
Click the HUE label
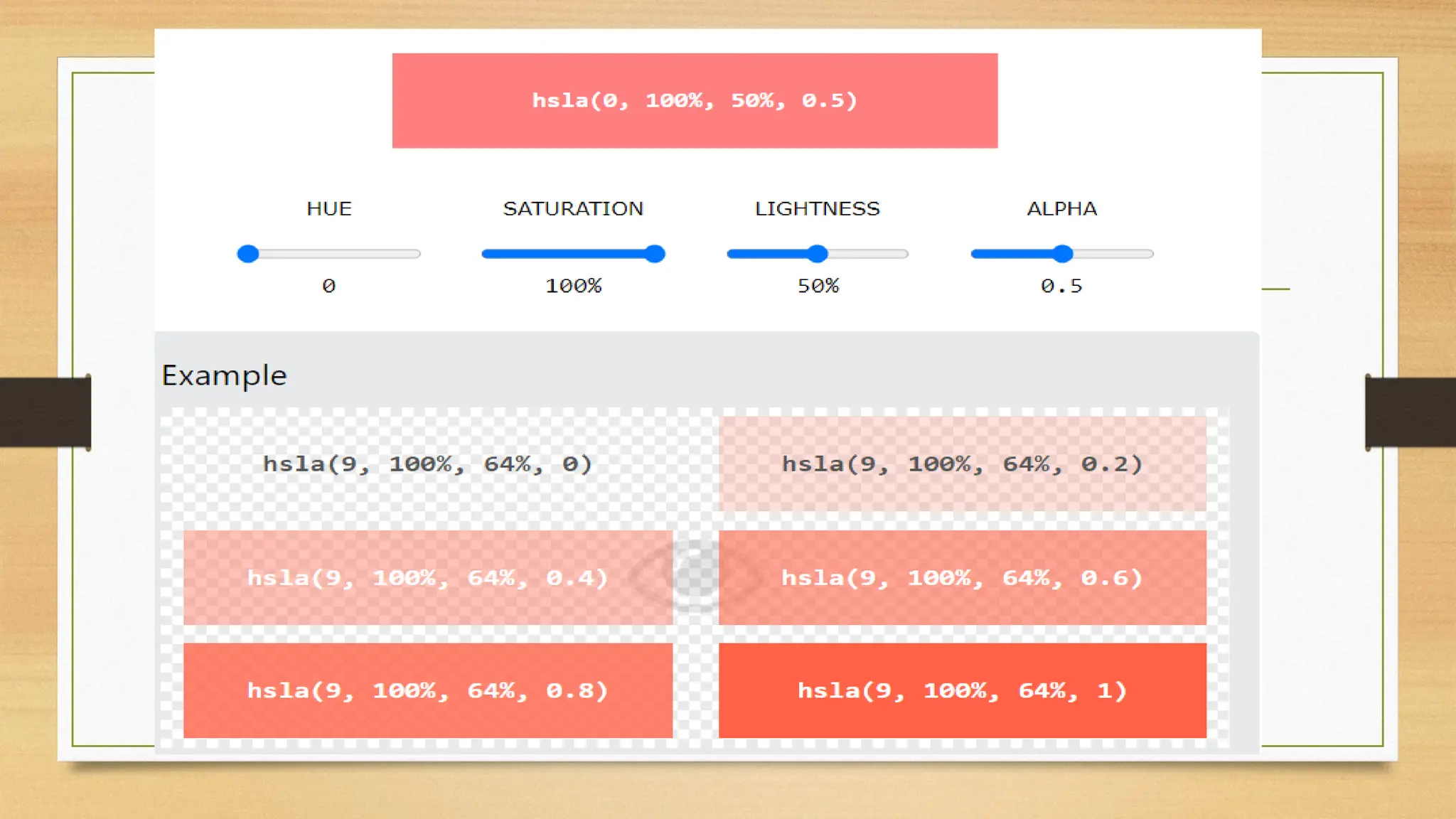point(328,208)
